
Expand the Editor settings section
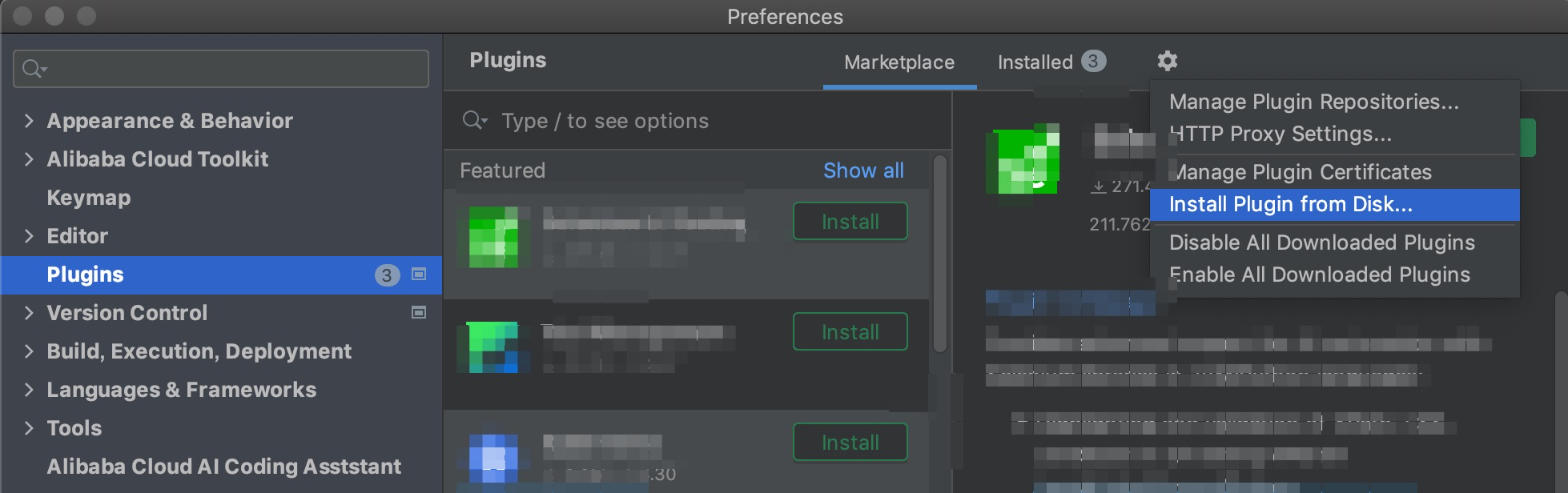pyautogui.click(x=29, y=236)
